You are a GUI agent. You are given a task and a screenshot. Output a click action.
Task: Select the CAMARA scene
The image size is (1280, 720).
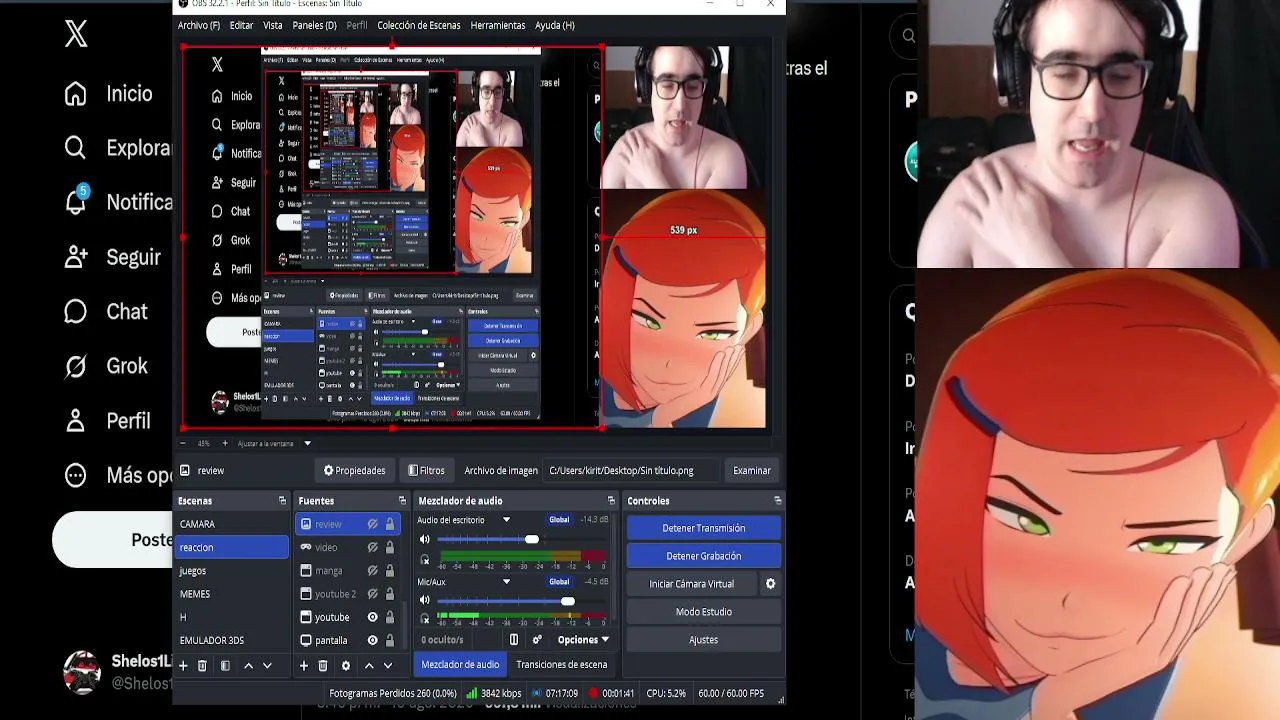tap(232, 524)
